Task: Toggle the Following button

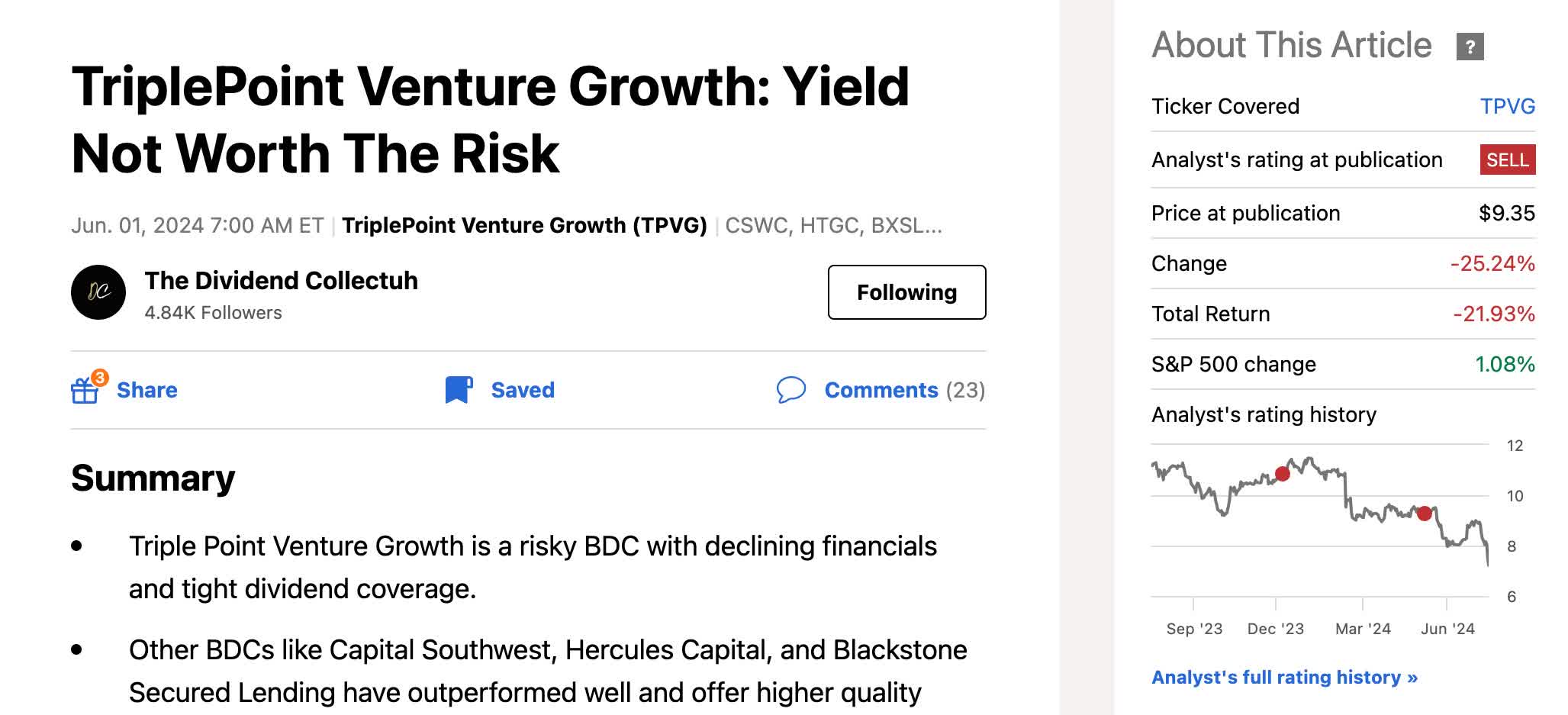Action: click(906, 291)
